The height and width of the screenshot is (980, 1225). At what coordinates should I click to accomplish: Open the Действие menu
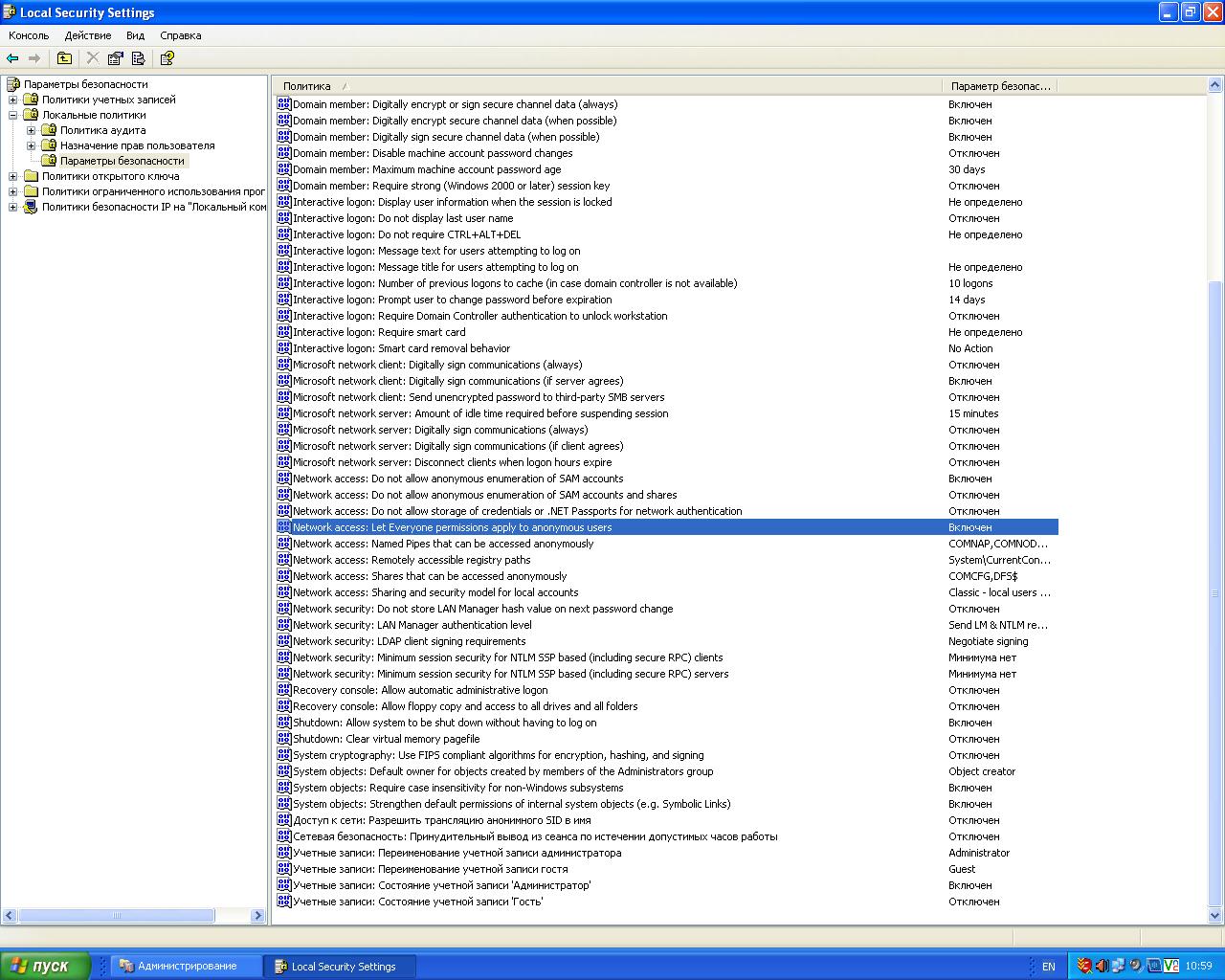[88, 35]
